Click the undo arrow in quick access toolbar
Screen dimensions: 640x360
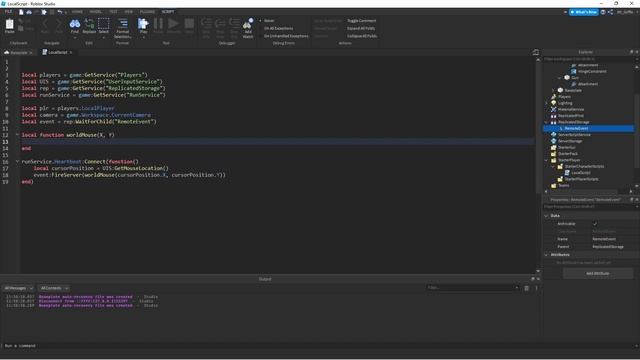[x=60, y=12]
